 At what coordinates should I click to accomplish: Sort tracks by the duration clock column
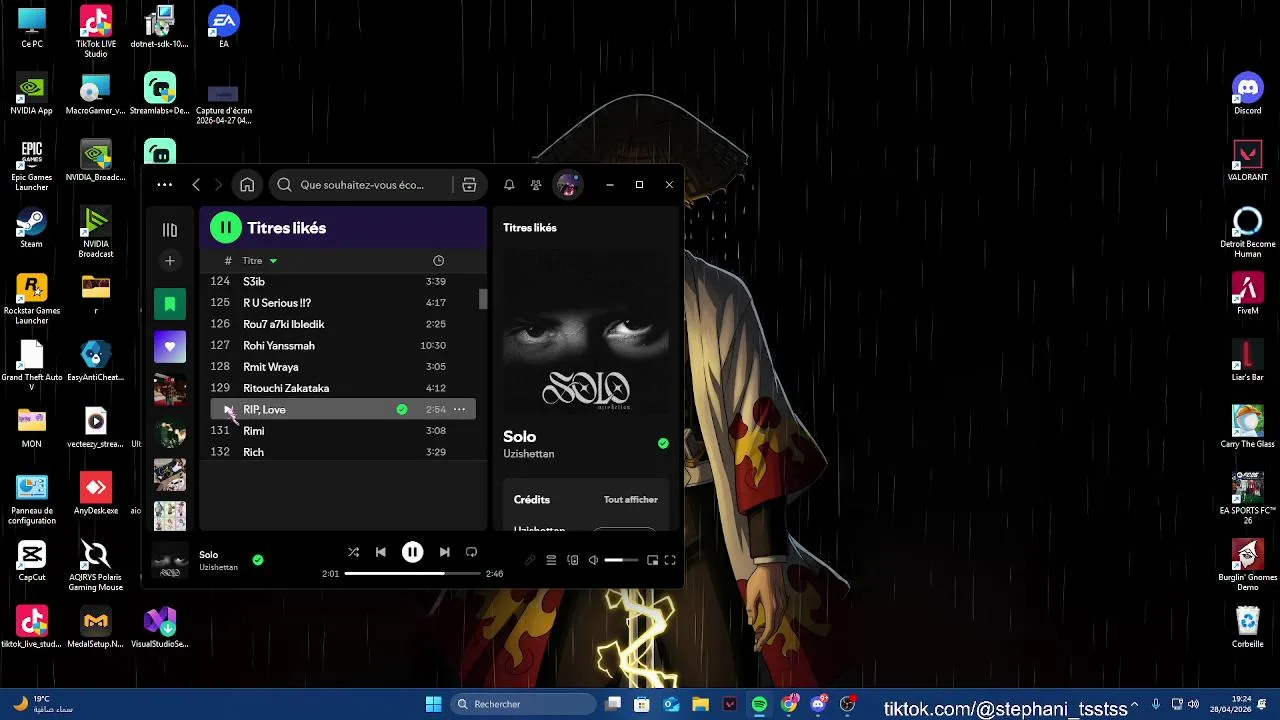(438, 261)
